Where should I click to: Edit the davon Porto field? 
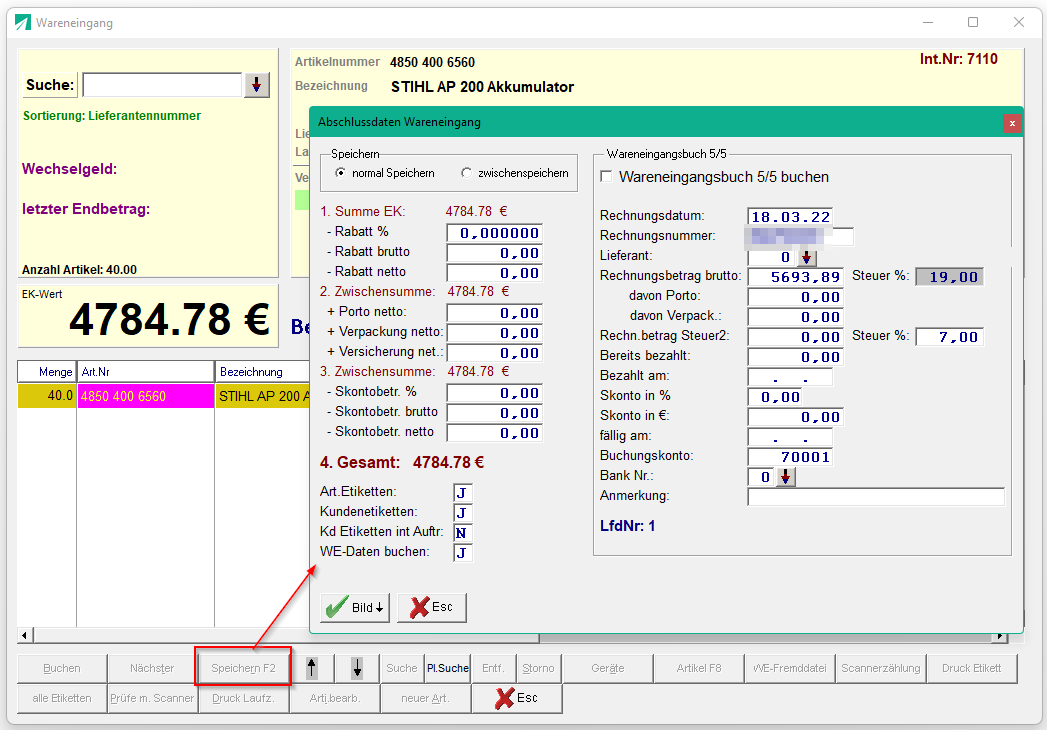tap(795, 297)
